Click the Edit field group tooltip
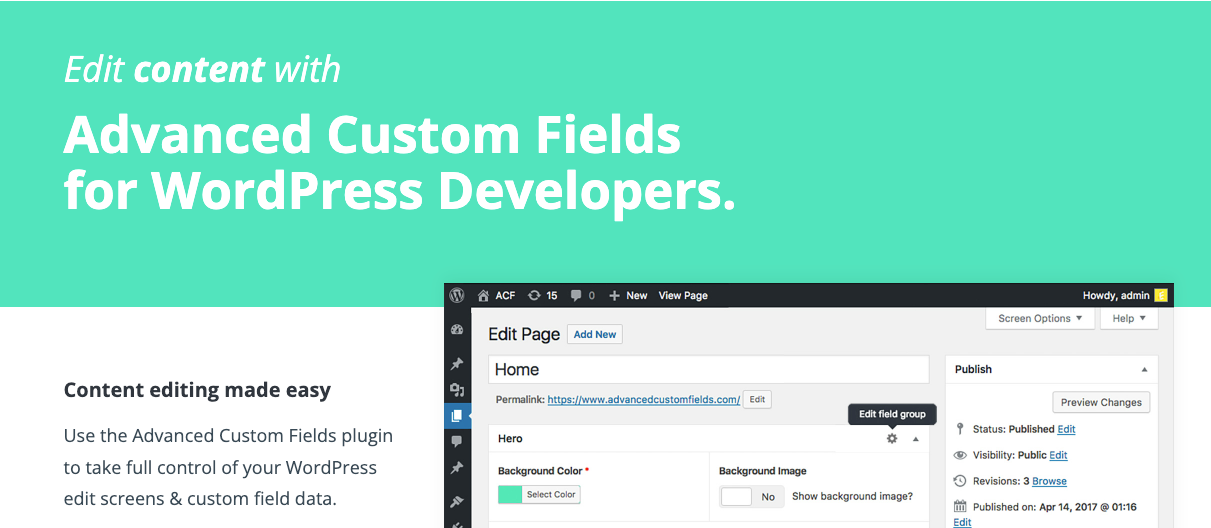This screenshot has width=1211, height=528. [892, 414]
